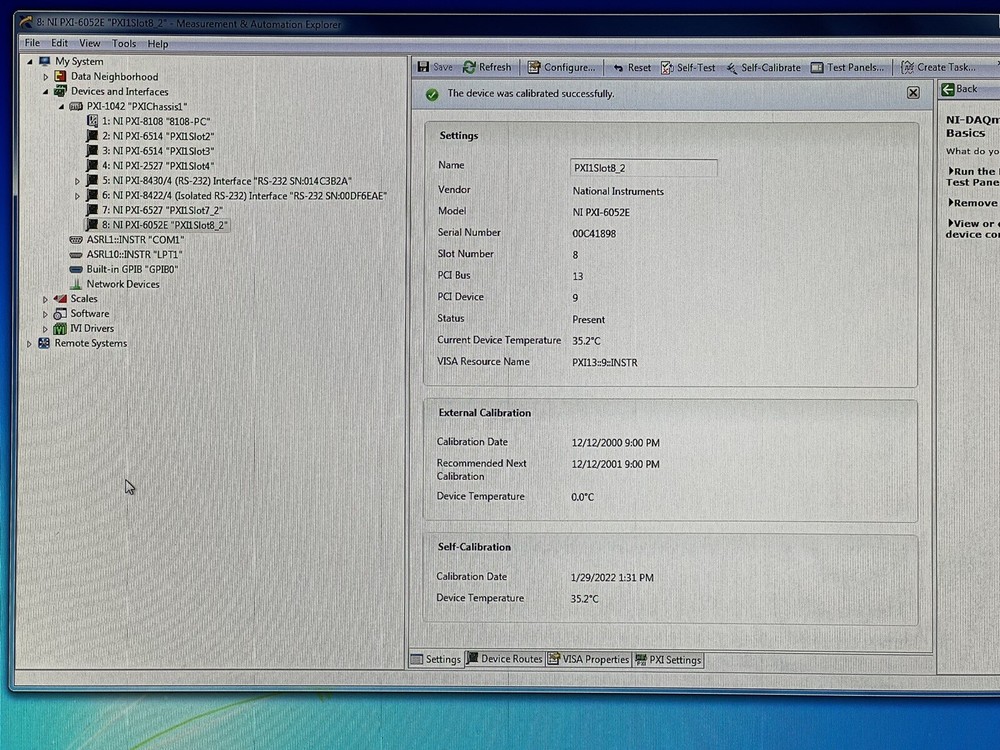The width and height of the screenshot is (1000, 750).
Task: Click the Devices and Interfaces icon
Action: pos(60,91)
